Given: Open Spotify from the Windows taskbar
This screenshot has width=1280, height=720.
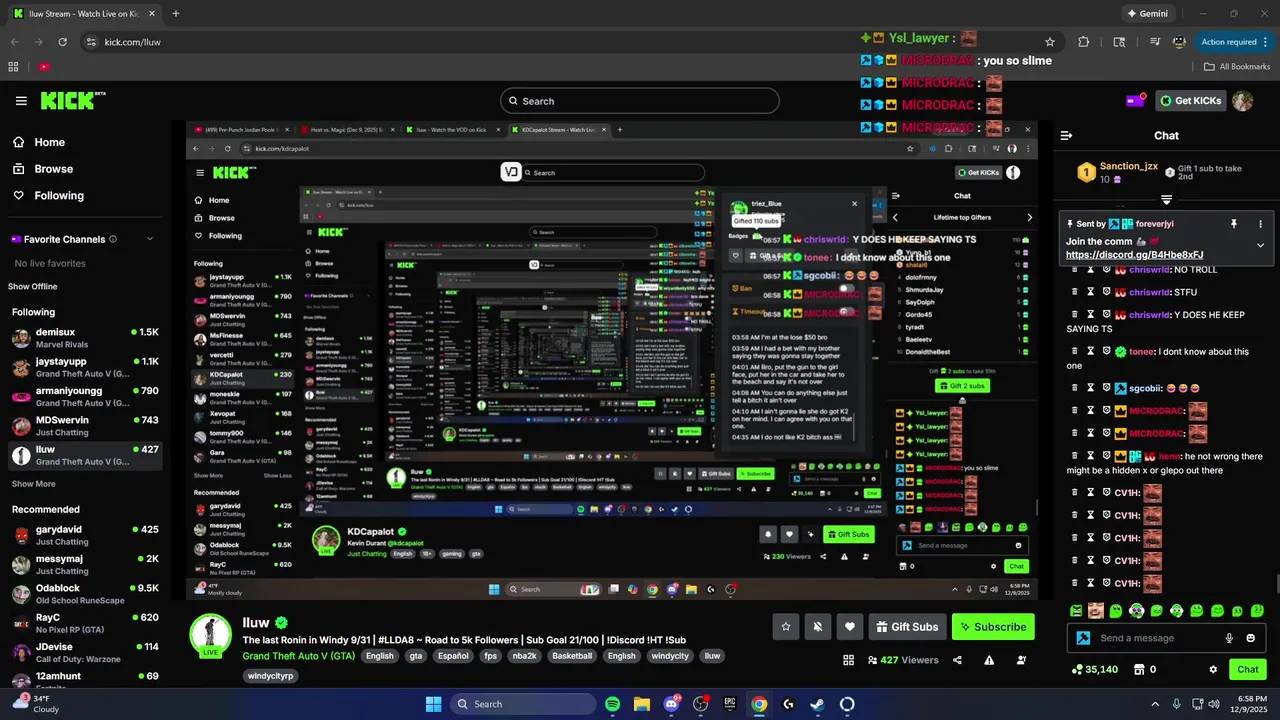Looking at the screenshot, I should pos(613,704).
